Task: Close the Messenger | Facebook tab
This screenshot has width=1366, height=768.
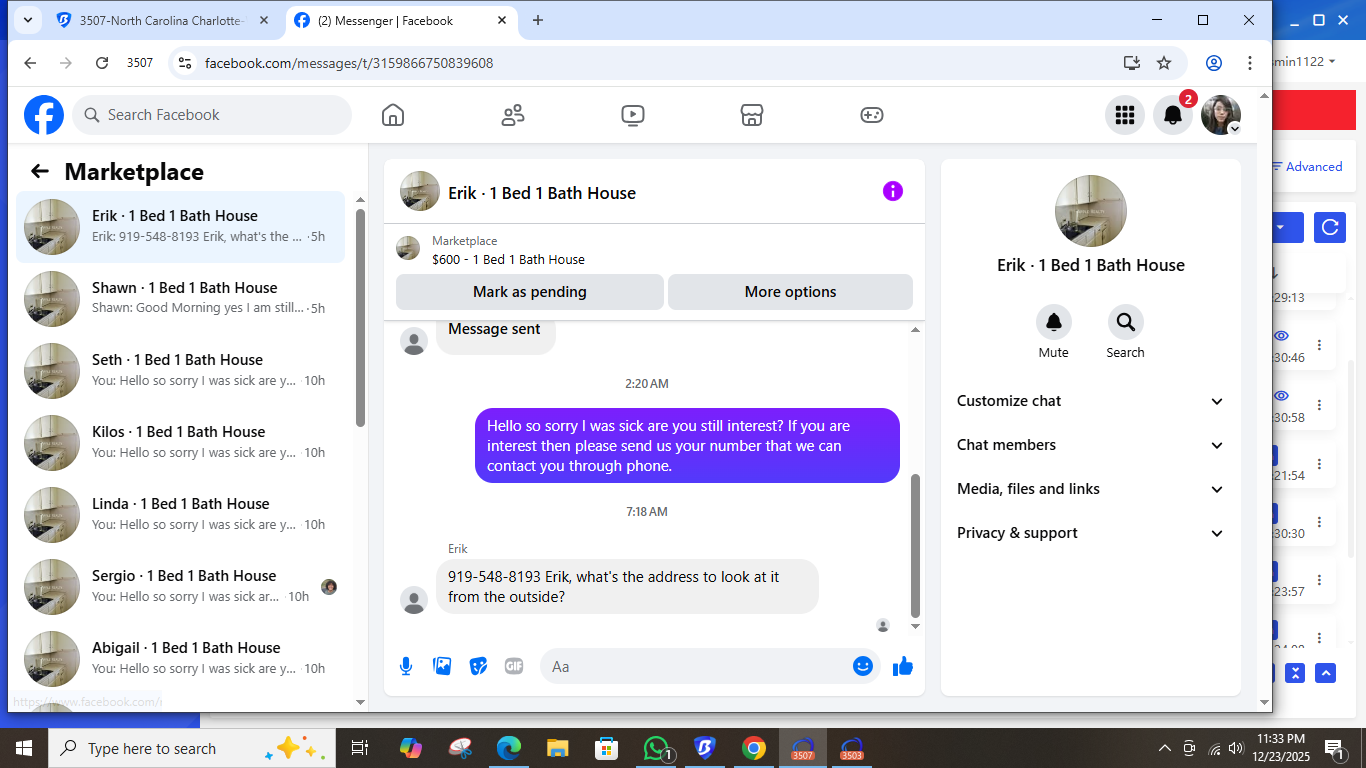Action: [501, 20]
